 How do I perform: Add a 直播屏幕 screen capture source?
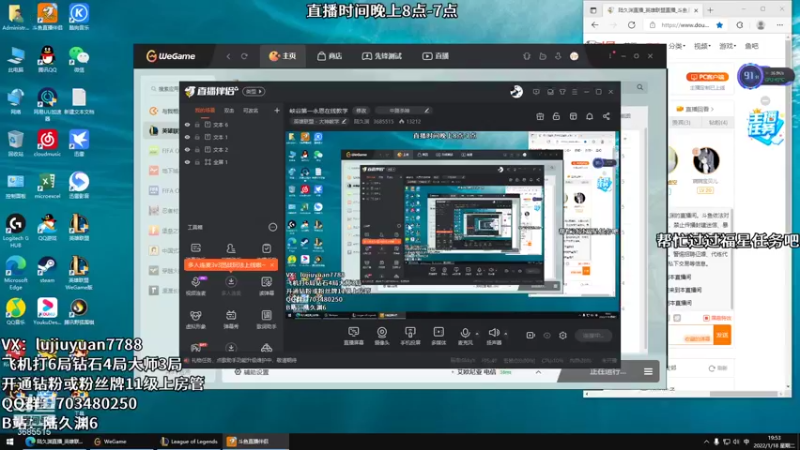pyautogui.click(x=354, y=336)
